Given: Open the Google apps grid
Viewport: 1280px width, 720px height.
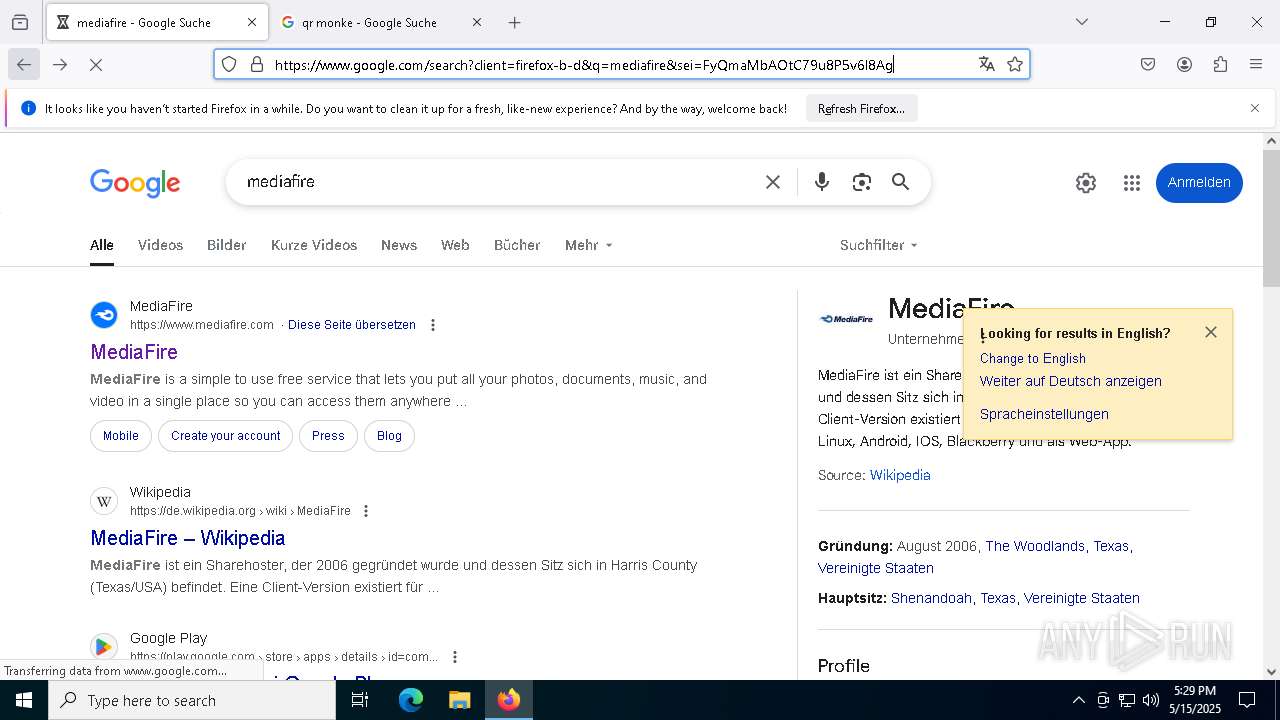Looking at the screenshot, I should [1132, 183].
